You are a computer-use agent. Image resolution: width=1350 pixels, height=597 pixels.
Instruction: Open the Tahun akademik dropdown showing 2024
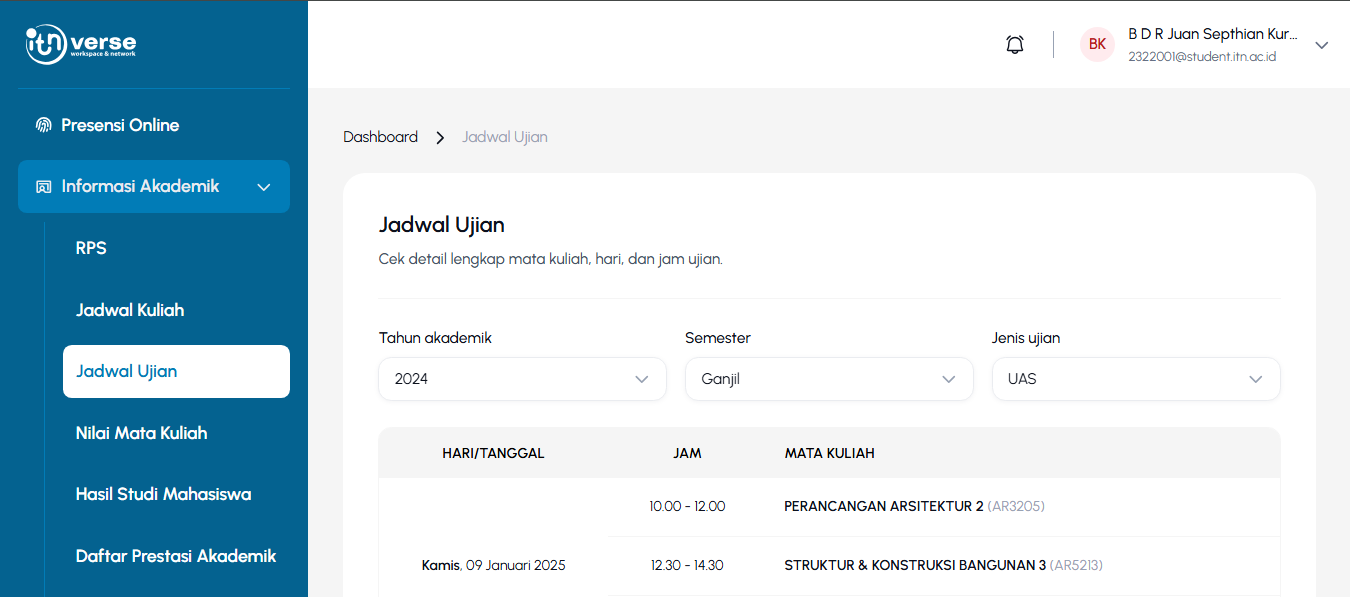522,379
